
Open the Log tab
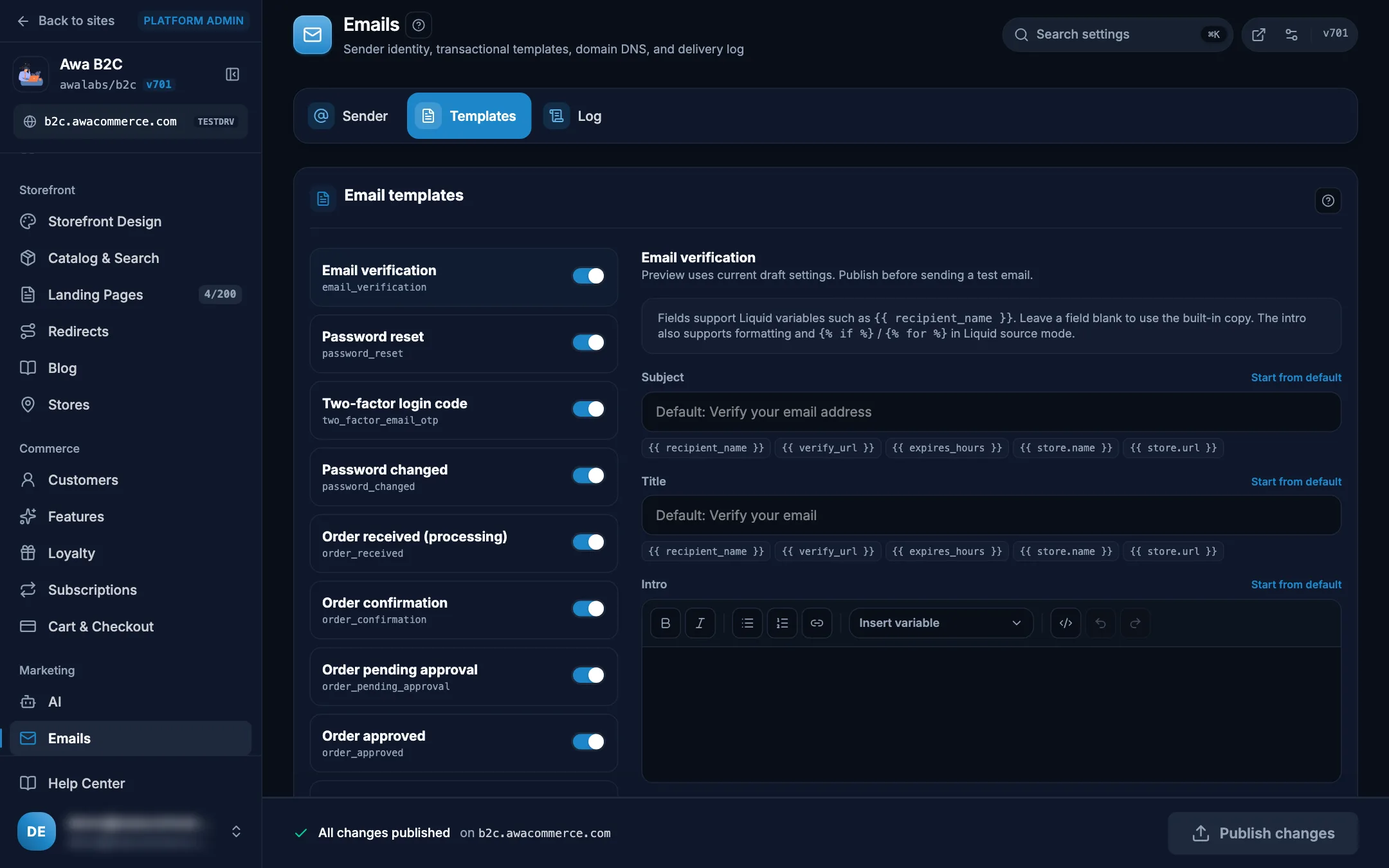(574, 116)
